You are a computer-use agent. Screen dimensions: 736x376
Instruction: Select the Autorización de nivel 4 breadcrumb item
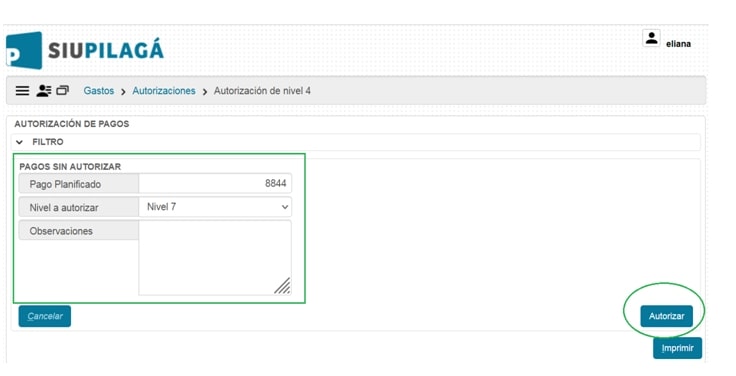point(262,91)
